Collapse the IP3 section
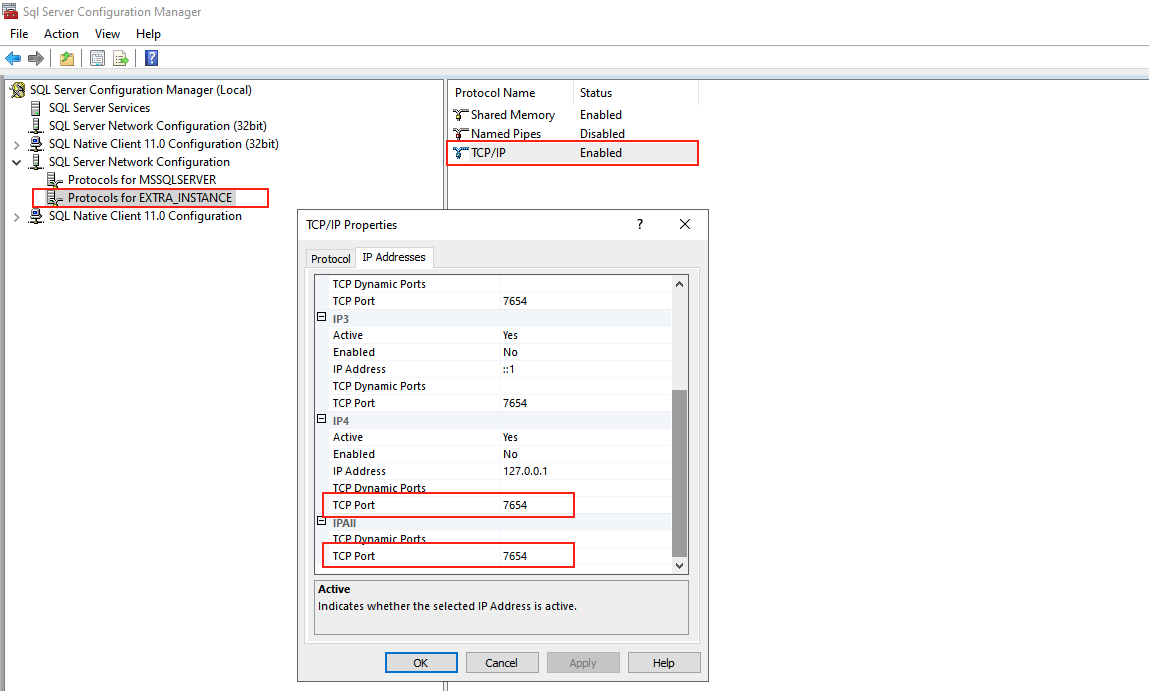The height and width of the screenshot is (691, 1149). click(x=321, y=317)
